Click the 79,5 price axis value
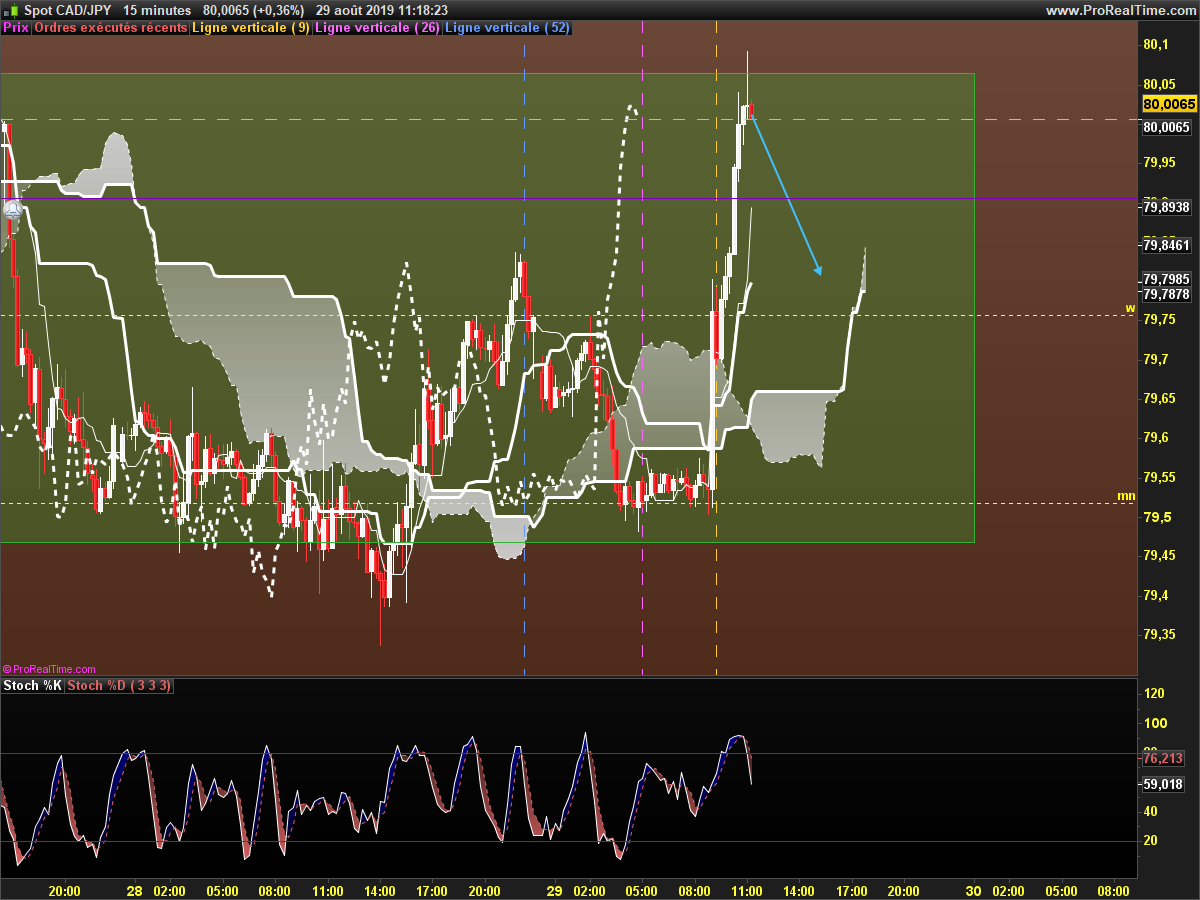Image resolution: width=1200 pixels, height=900 pixels. tap(1155, 516)
